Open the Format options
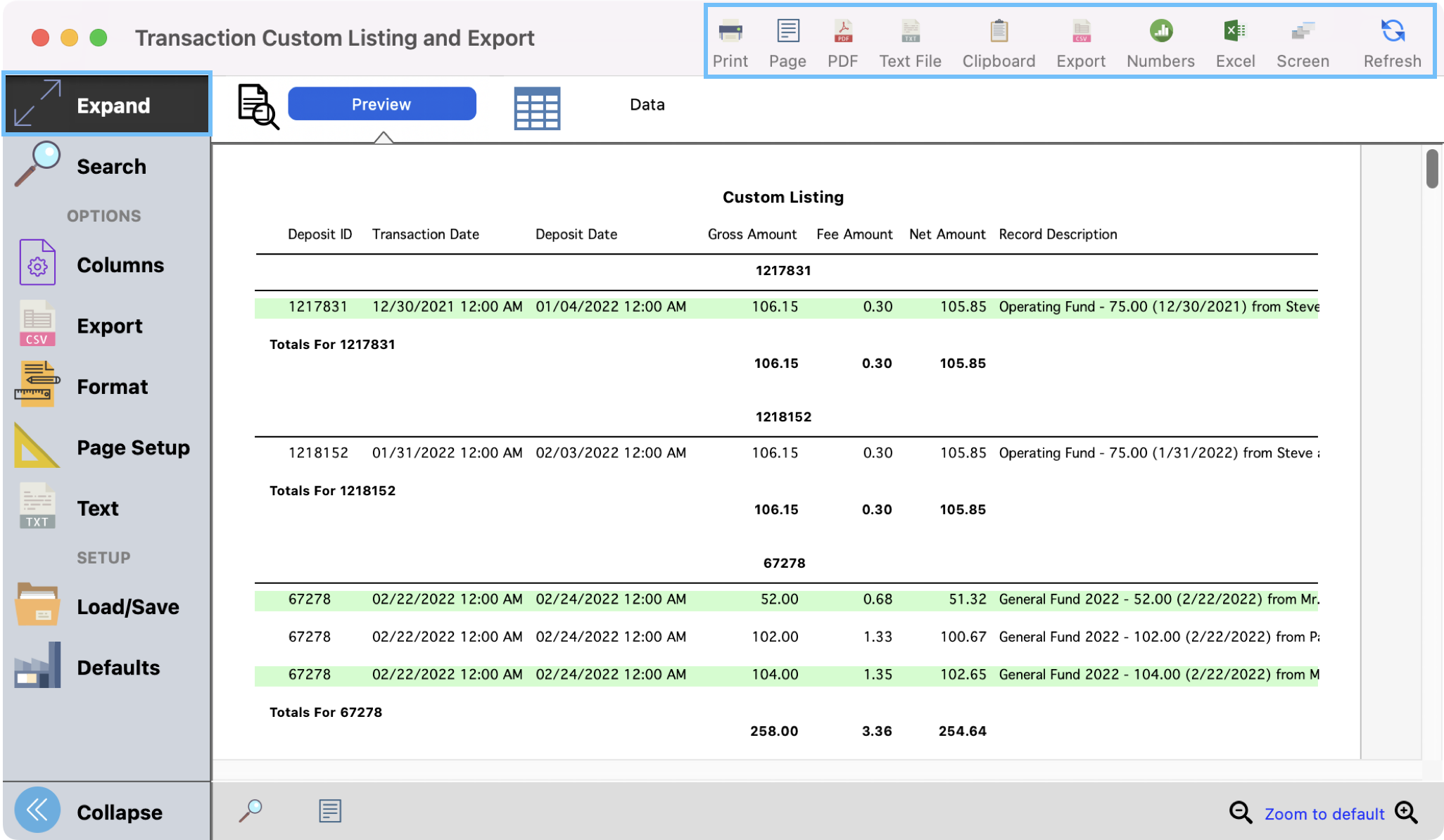Screen dimensions: 1444x840 [106, 386]
